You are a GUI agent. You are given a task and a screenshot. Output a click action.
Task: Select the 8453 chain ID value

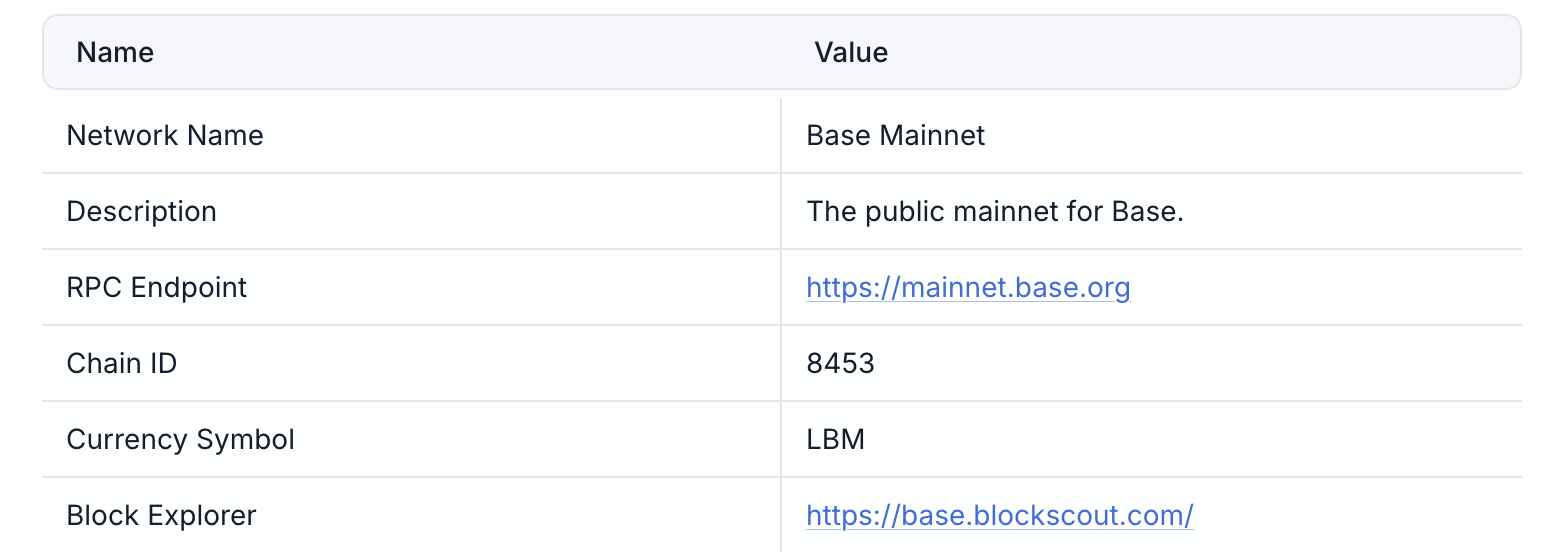tap(840, 364)
